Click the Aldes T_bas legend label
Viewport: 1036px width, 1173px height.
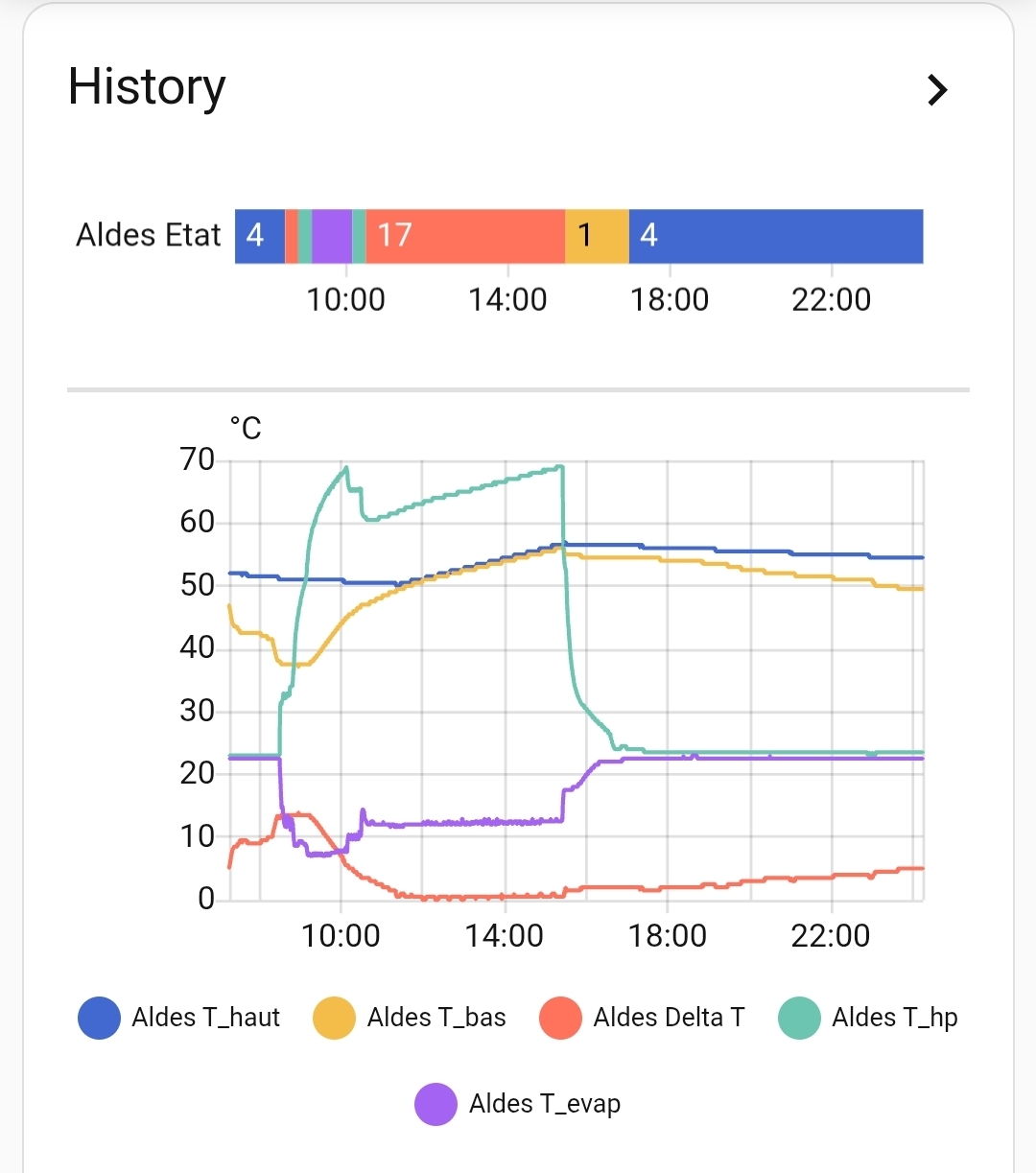pos(436,1018)
